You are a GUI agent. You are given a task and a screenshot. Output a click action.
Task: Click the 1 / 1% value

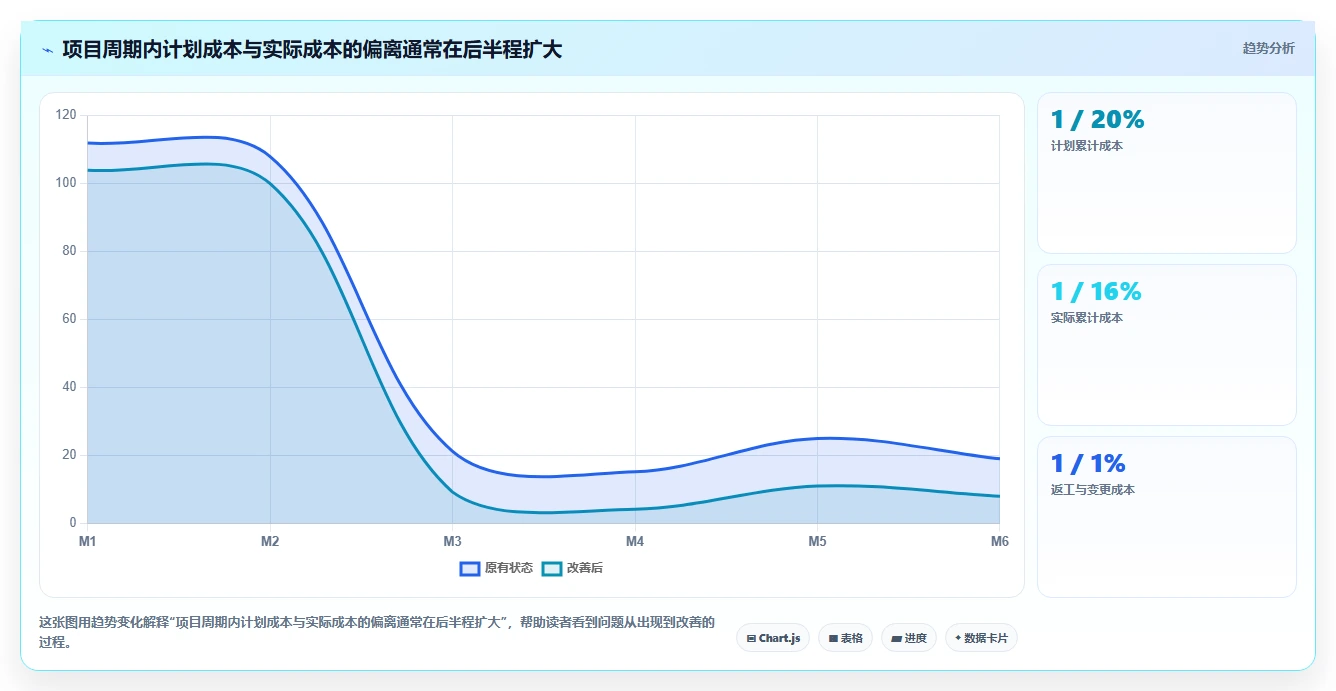tap(1088, 464)
